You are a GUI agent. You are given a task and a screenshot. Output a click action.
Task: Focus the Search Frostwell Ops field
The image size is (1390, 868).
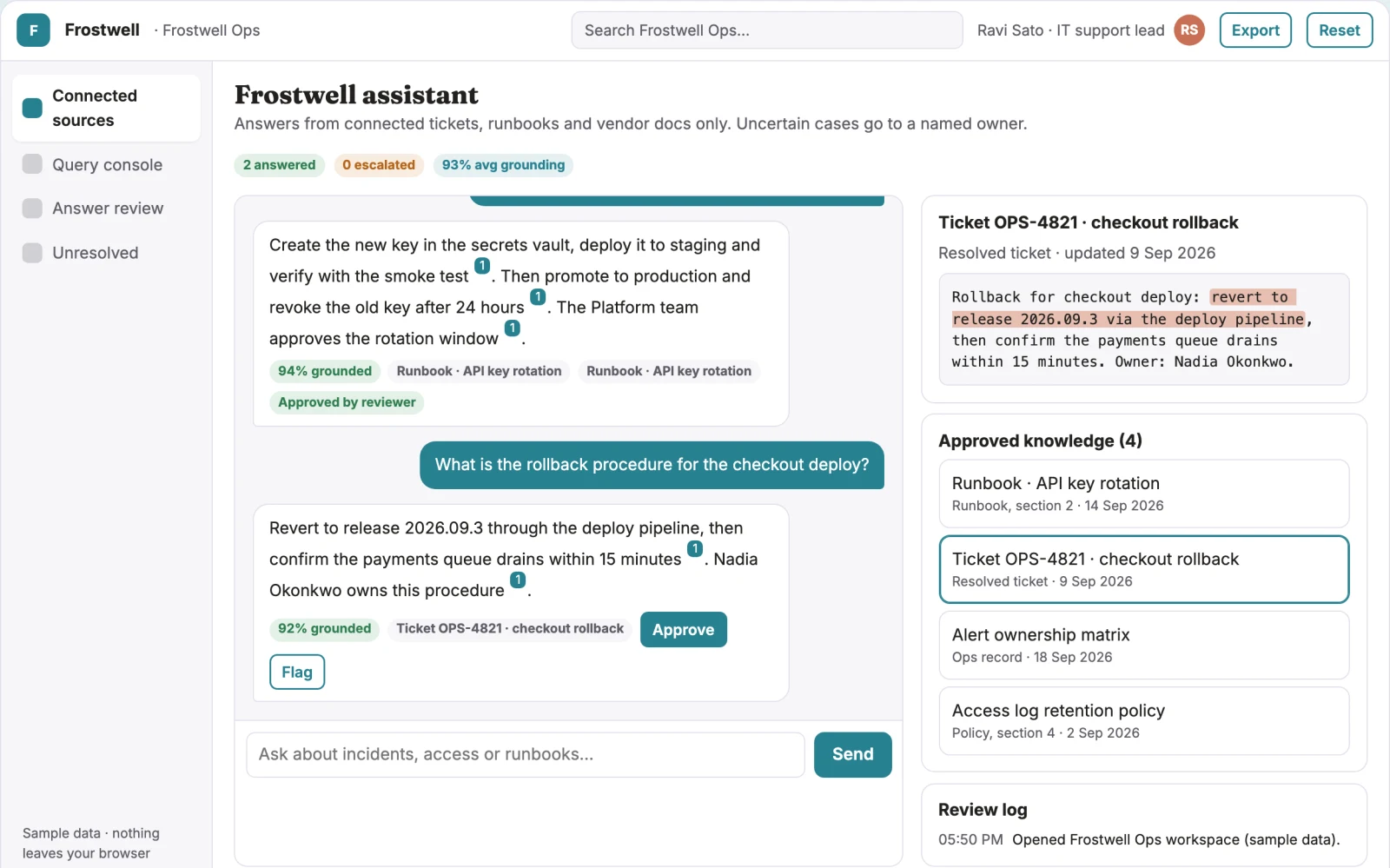click(x=767, y=30)
